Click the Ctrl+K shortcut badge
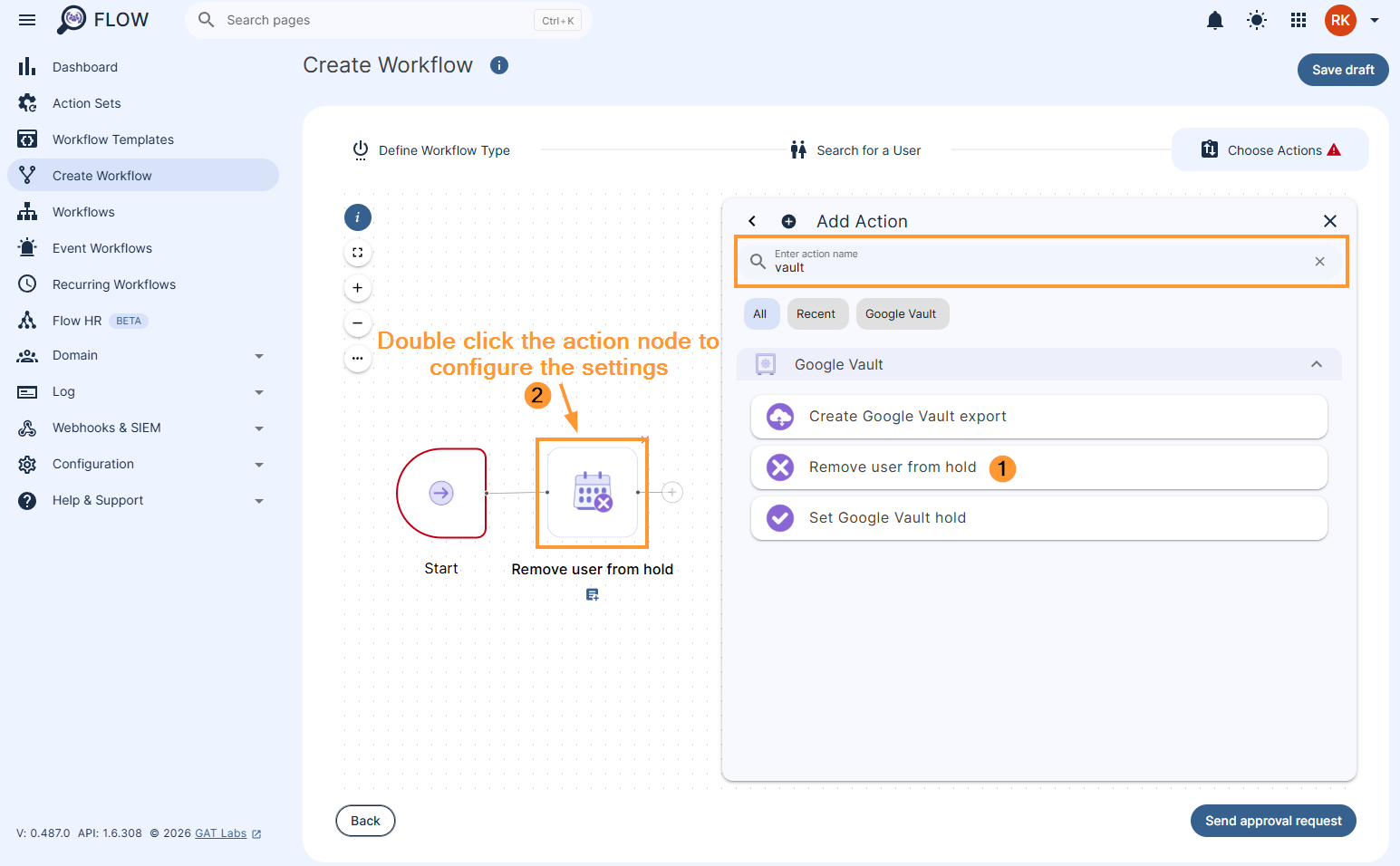 pyautogui.click(x=558, y=21)
